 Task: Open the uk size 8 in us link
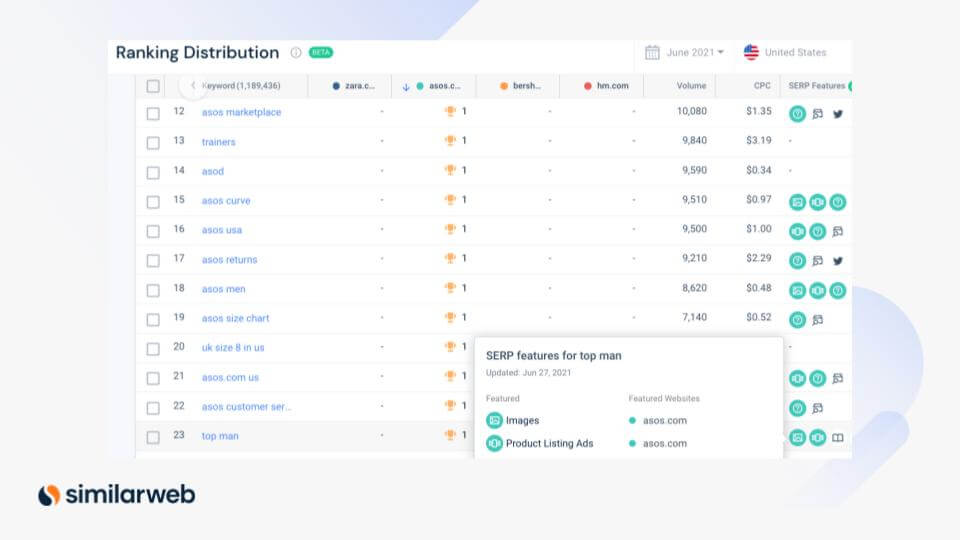coord(233,347)
